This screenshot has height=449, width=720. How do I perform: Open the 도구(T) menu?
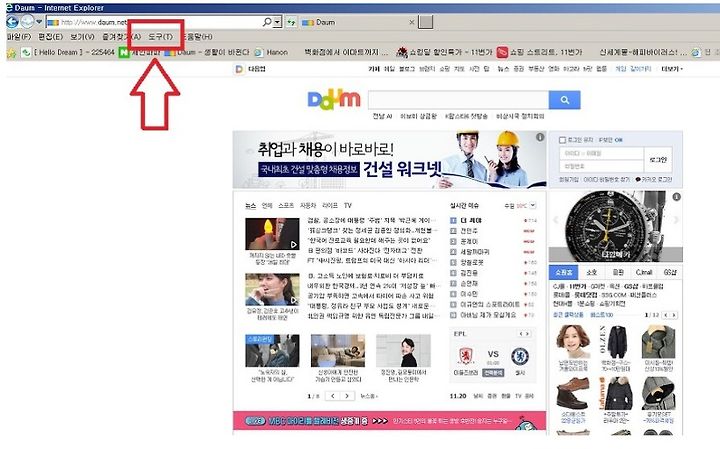tap(161, 37)
